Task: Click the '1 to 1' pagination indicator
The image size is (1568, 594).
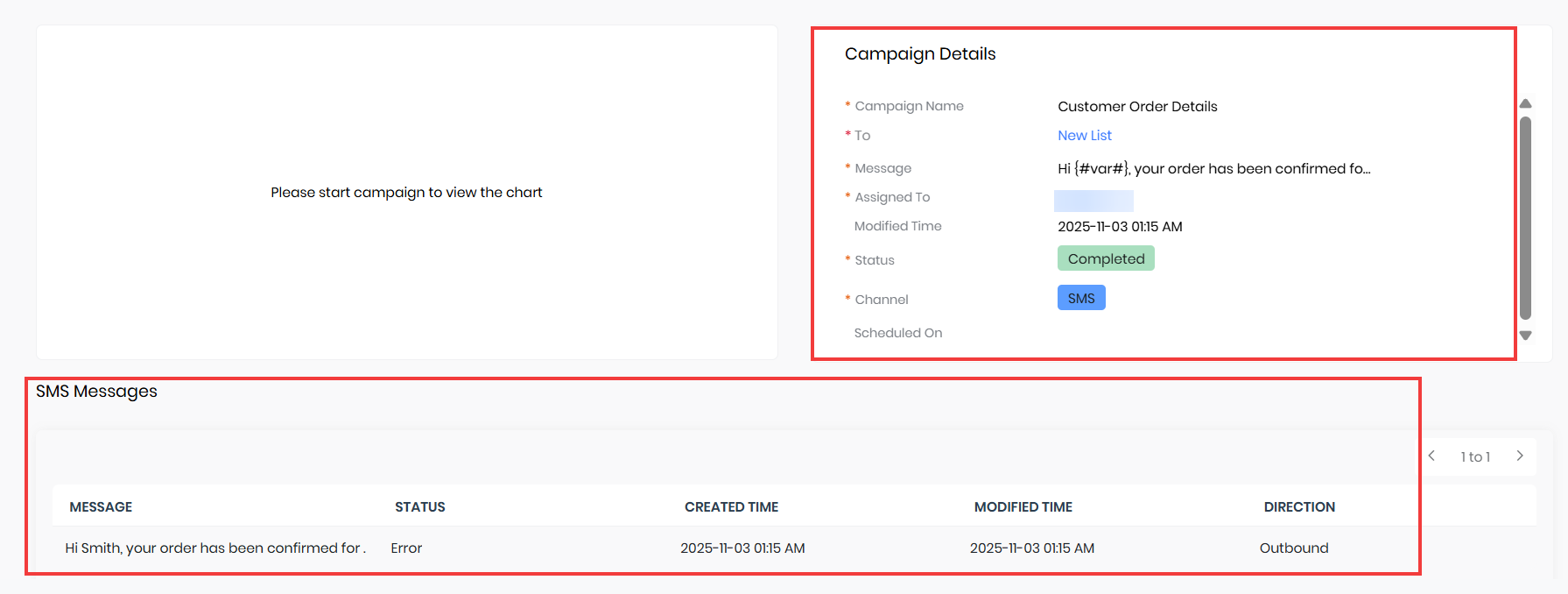Action: pyautogui.click(x=1475, y=456)
